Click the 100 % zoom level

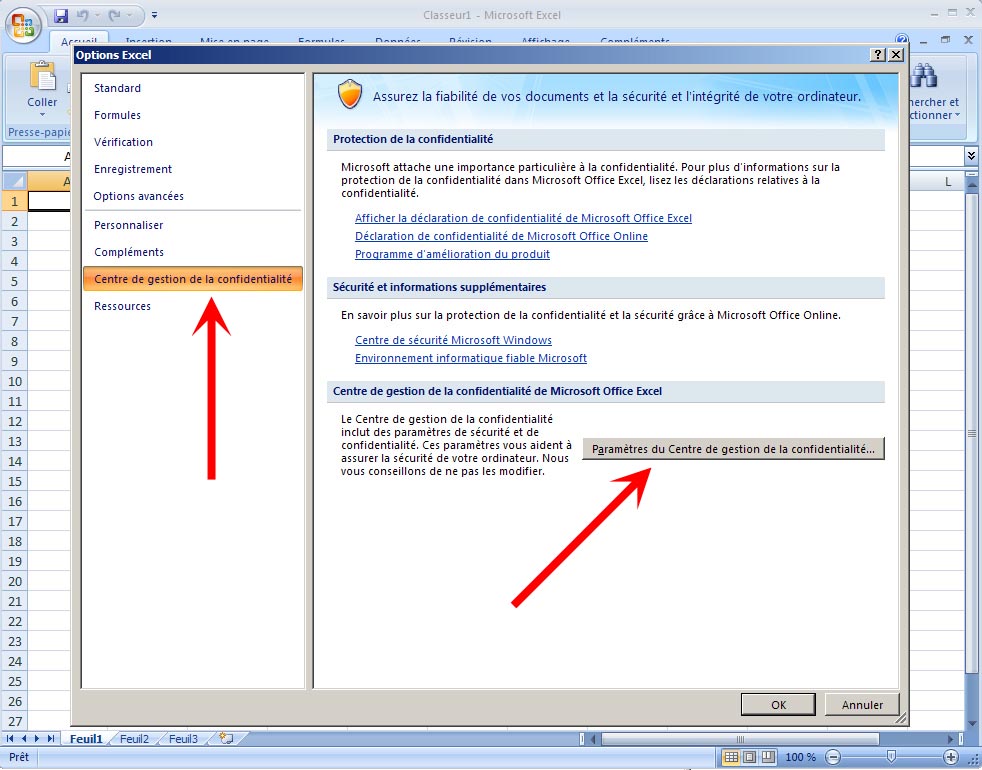tap(800, 757)
